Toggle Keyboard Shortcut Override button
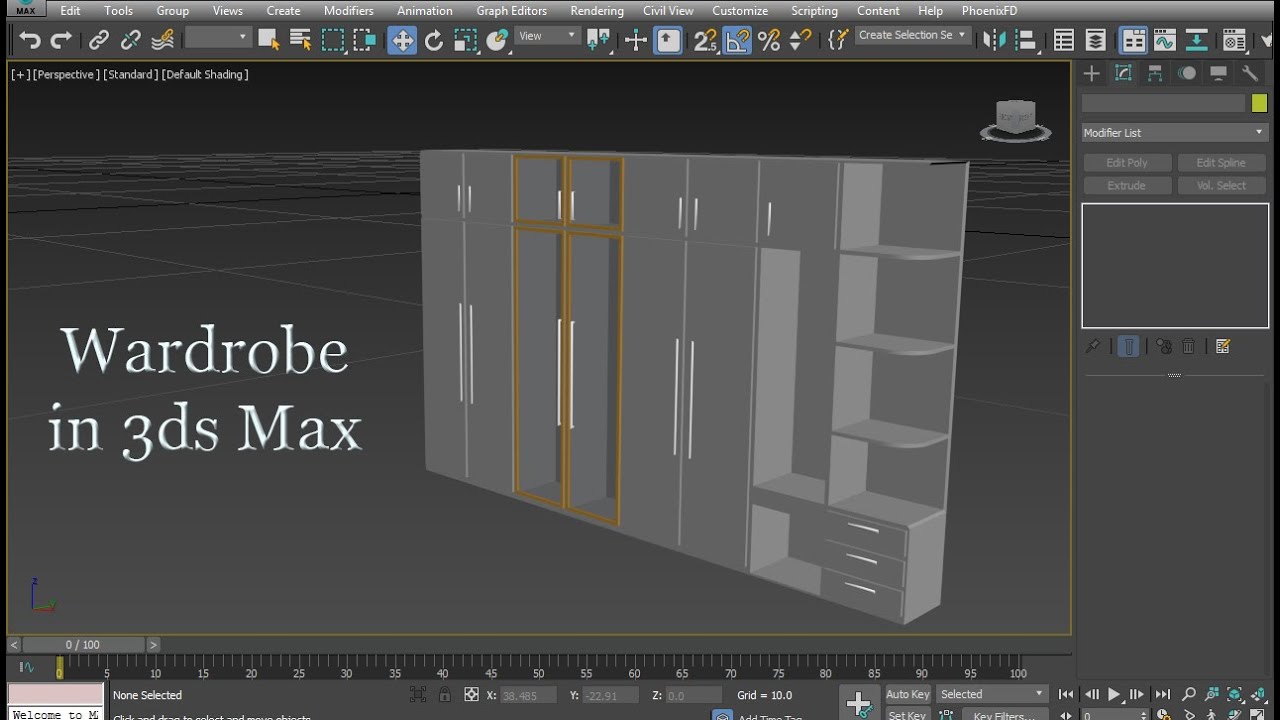1280x720 pixels. click(668, 40)
